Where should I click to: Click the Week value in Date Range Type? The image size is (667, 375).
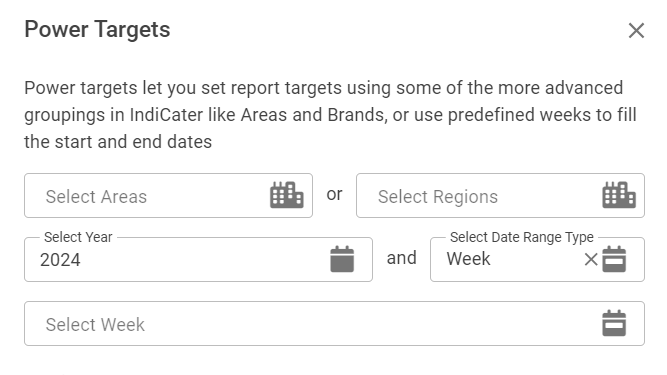468,259
